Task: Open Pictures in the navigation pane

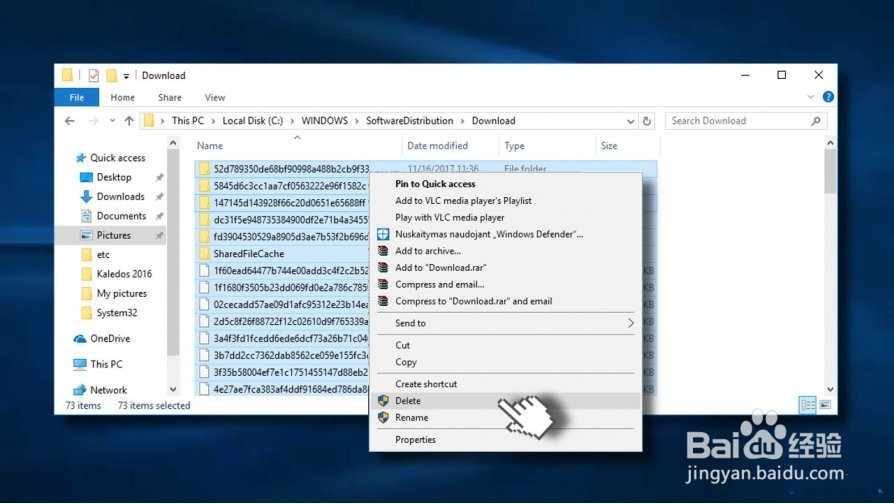Action: click(113, 235)
